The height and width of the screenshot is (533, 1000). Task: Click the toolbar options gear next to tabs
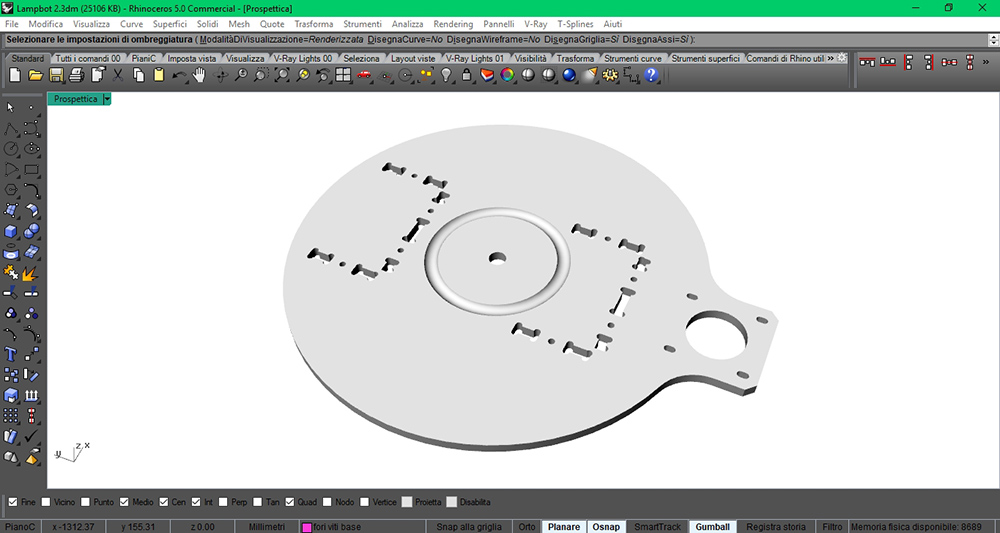pyautogui.click(x=842, y=57)
